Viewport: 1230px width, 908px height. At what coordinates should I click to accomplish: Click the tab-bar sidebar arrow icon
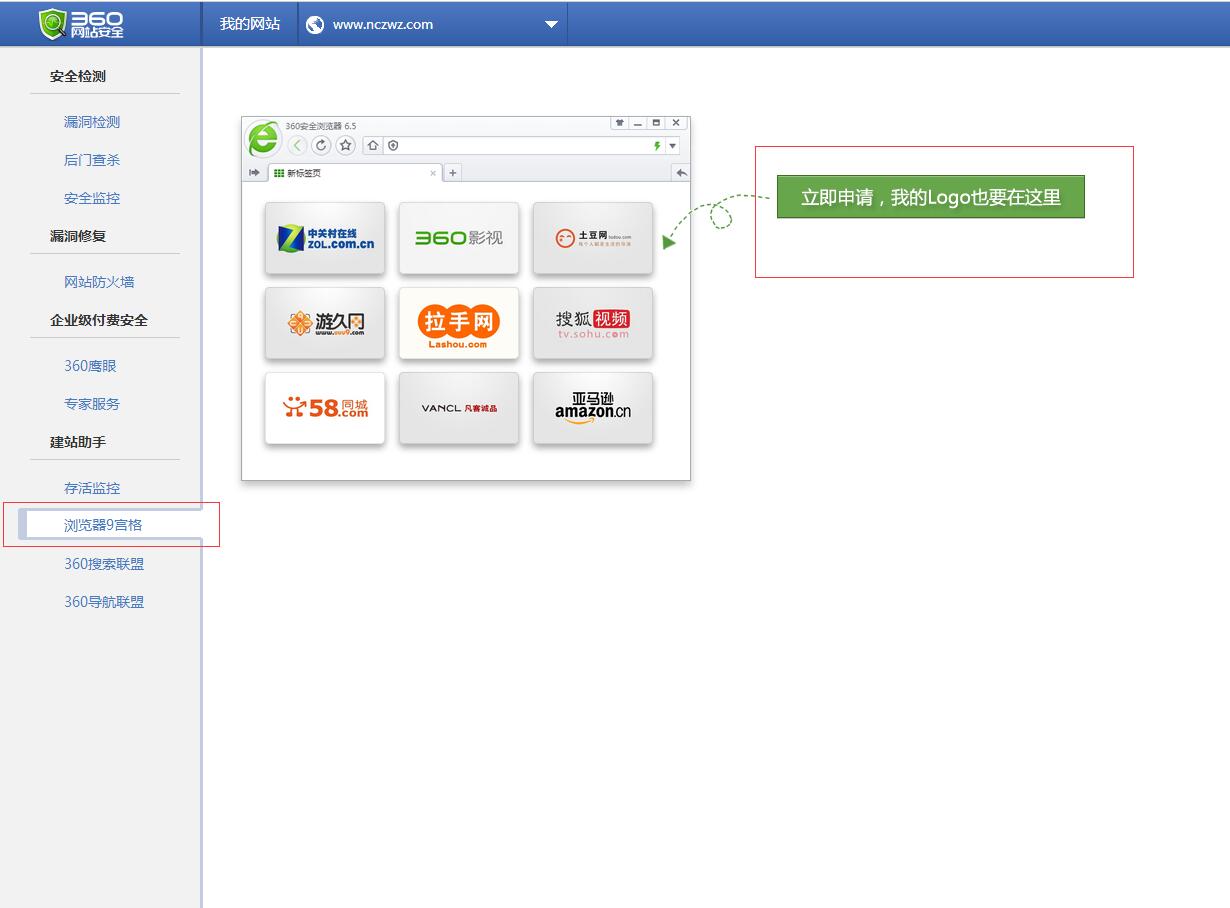pyautogui.click(x=254, y=173)
